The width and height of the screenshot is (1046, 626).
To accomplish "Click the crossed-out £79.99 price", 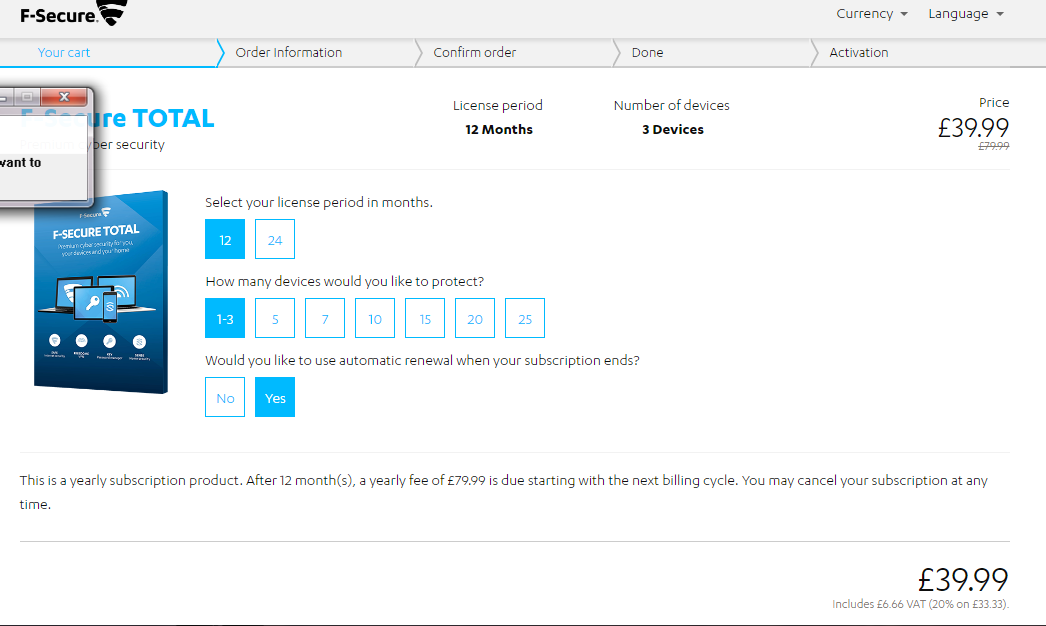I will pos(993,146).
